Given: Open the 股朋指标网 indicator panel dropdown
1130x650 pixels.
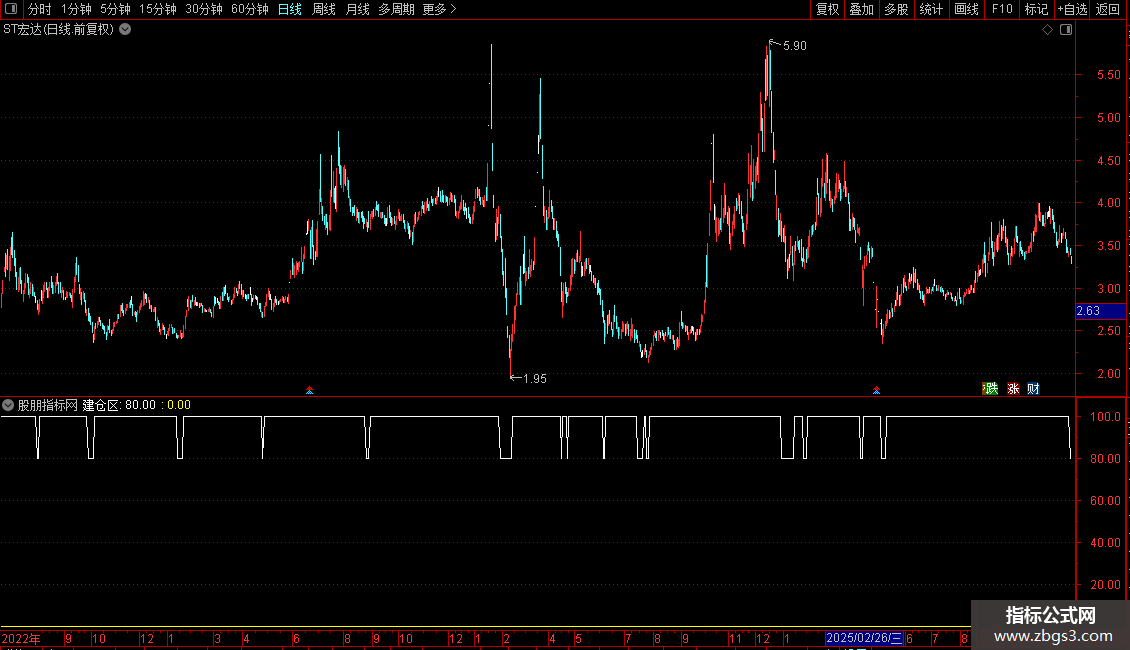Looking at the screenshot, I should coord(8,405).
